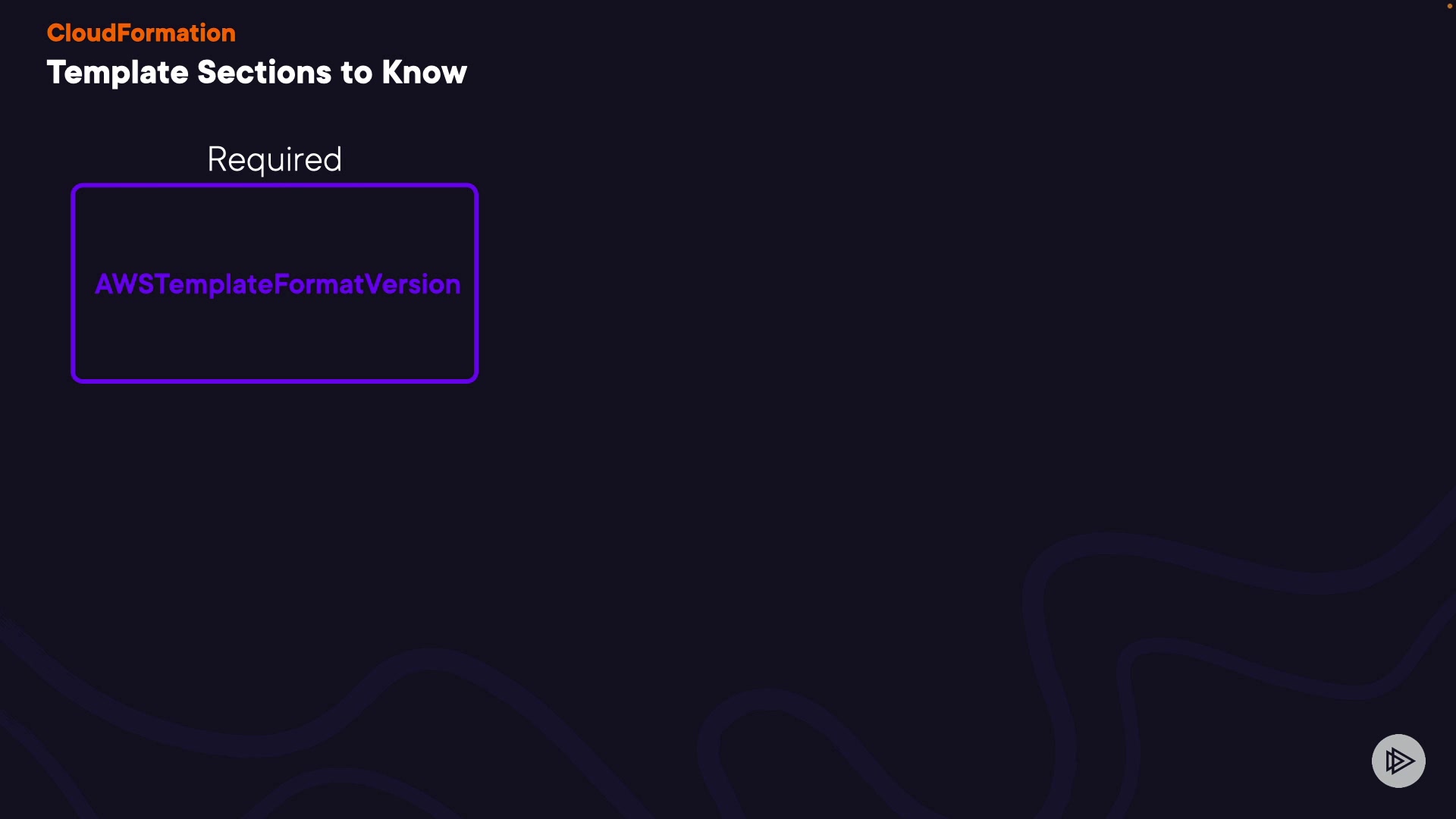Select the AWSTemplateFormatVersion purple text
1456x819 pixels.
[x=278, y=284]
